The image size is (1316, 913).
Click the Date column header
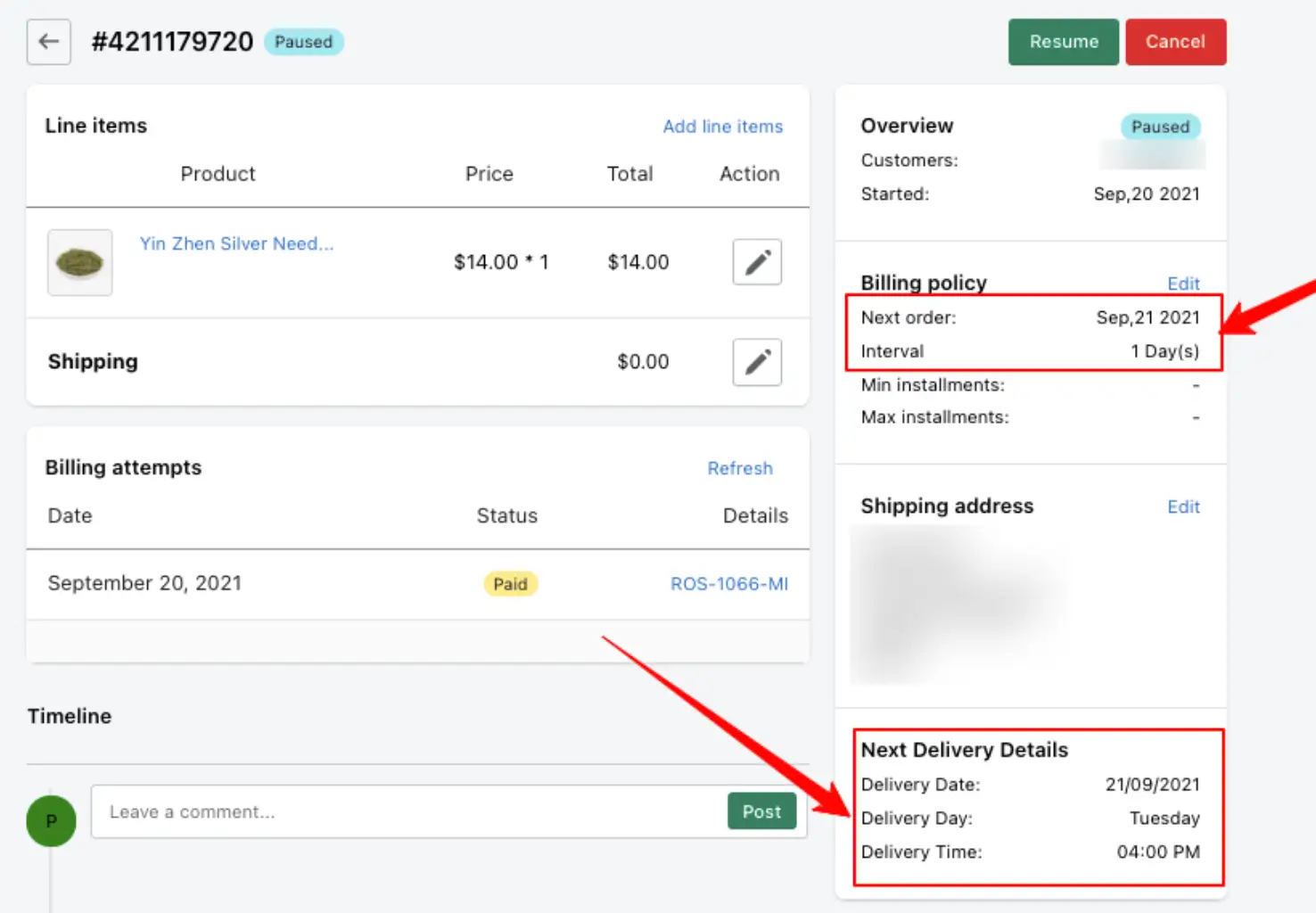[x=70, y=515]
